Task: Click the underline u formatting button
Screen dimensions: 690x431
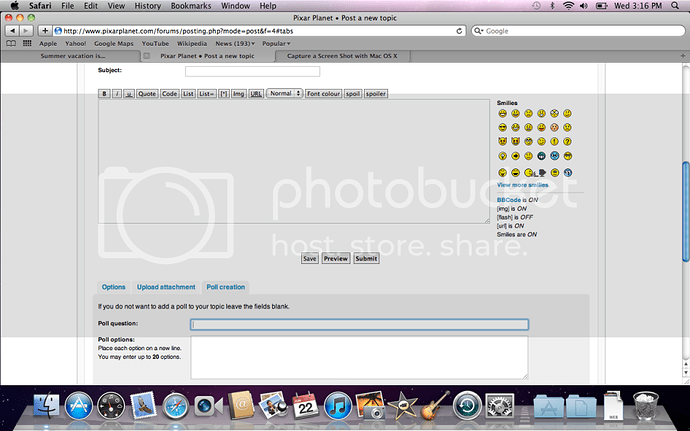Action: click(x=129, y=93)
